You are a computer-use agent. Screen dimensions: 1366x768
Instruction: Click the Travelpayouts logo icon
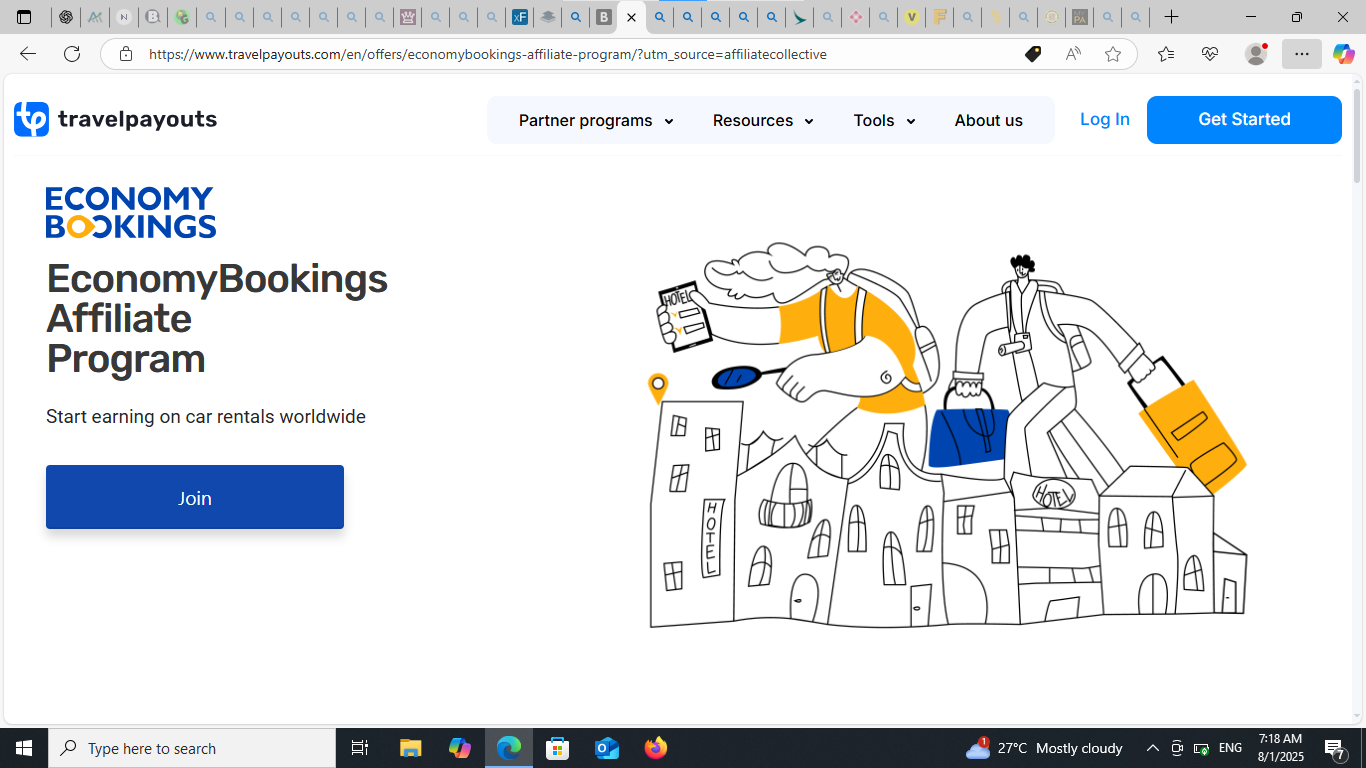(31, 119)
